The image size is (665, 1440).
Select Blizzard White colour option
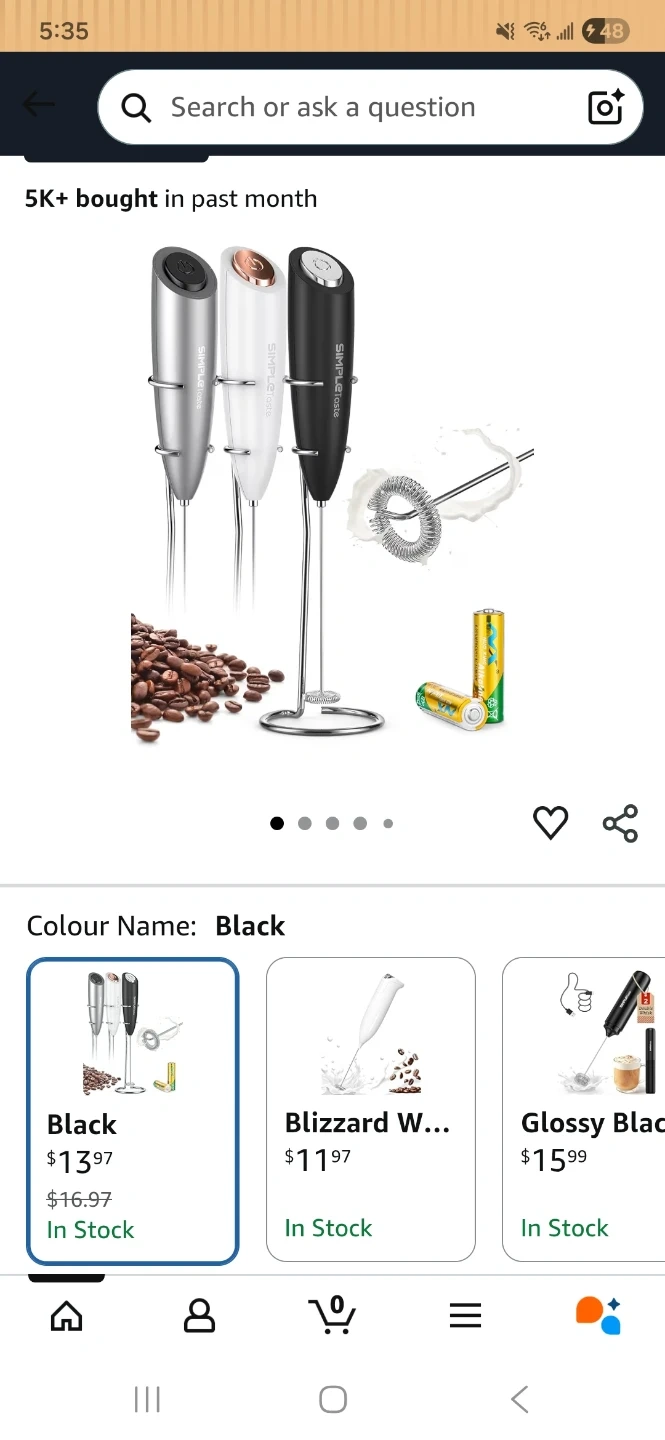(x=370, y=1109)
